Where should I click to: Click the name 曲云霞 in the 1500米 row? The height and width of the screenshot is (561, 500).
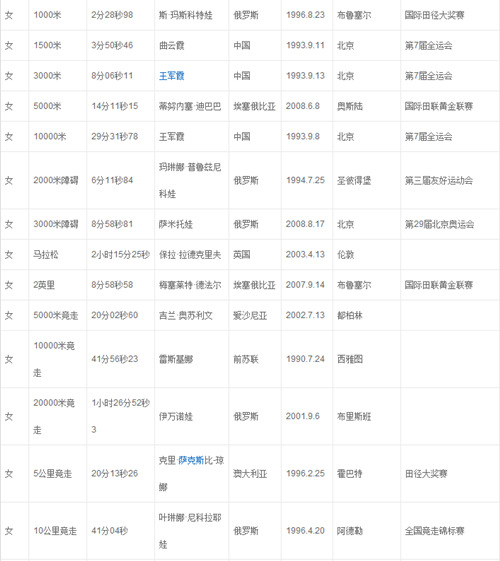pyautogui.click(x=172, y=45)
